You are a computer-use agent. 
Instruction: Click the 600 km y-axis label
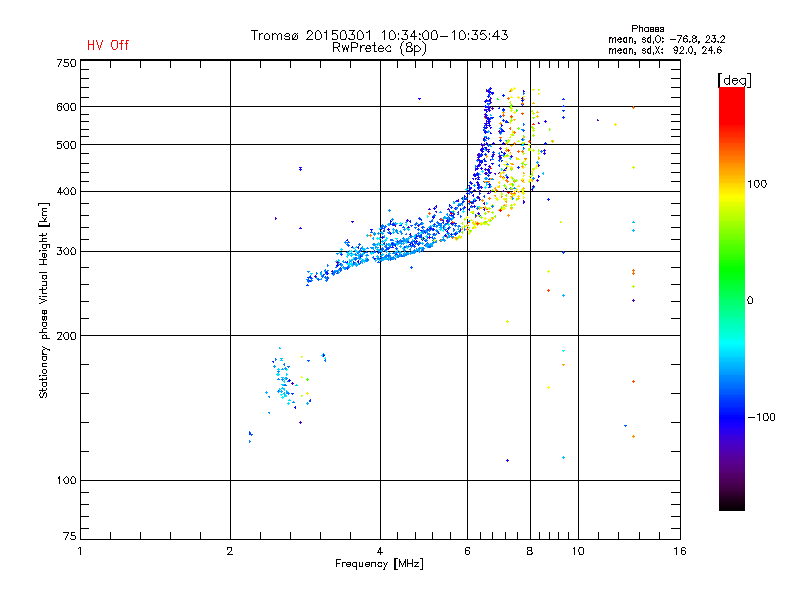point(66,107)
